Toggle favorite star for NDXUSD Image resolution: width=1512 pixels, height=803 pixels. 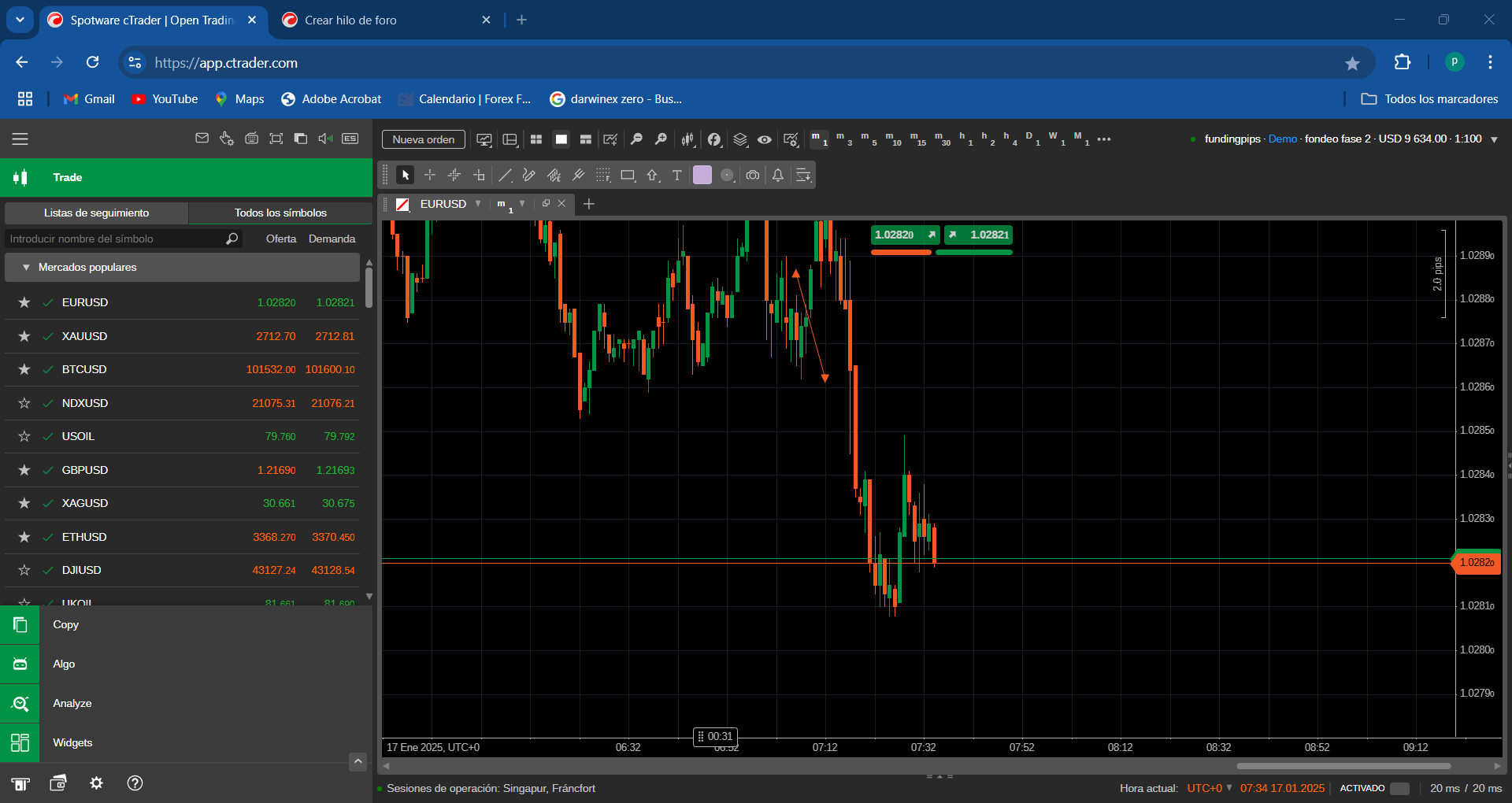click(24, 403)
